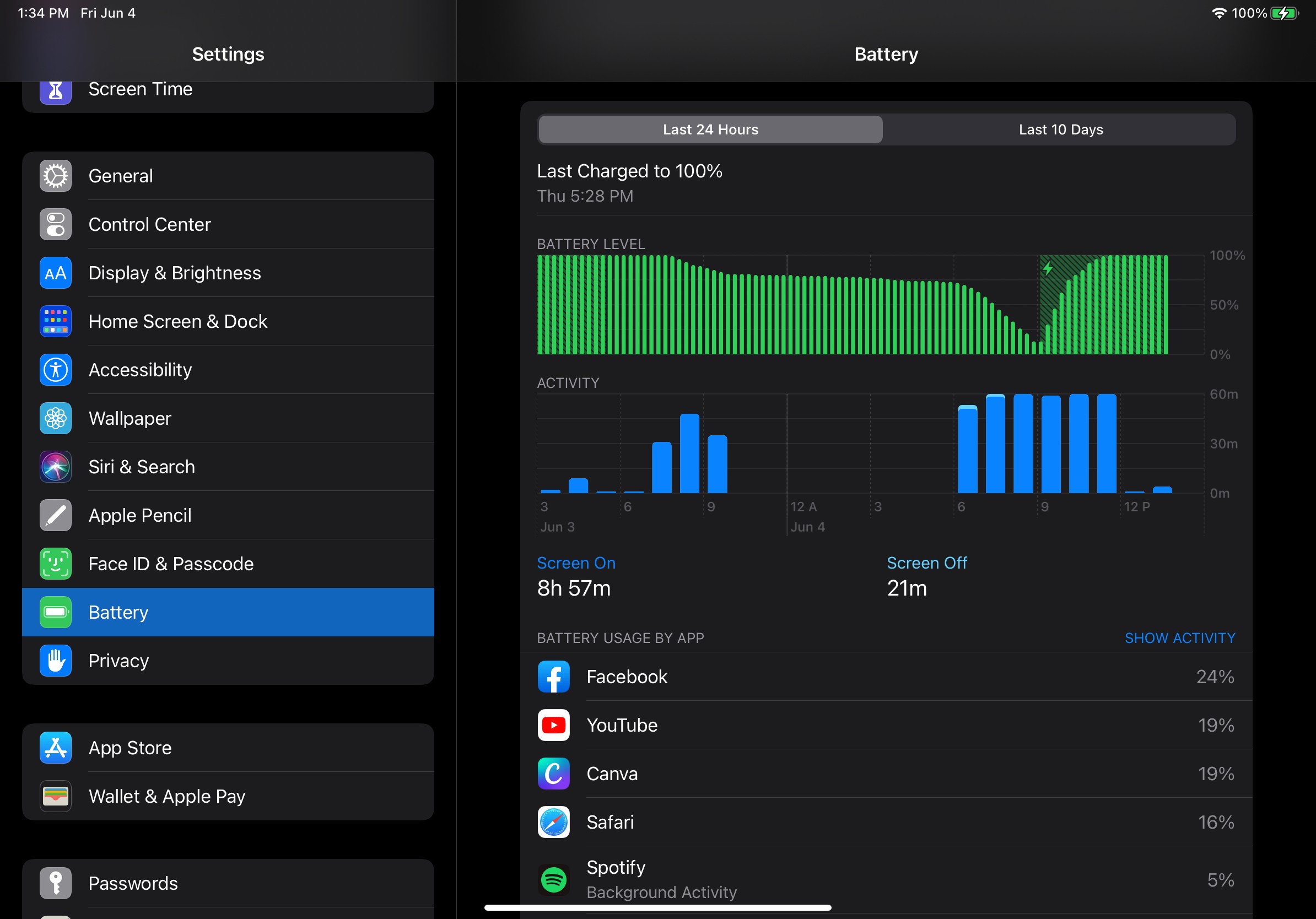Open Display & Brightness AA icon
1316x919 pixels.
[x=56, y=273]
